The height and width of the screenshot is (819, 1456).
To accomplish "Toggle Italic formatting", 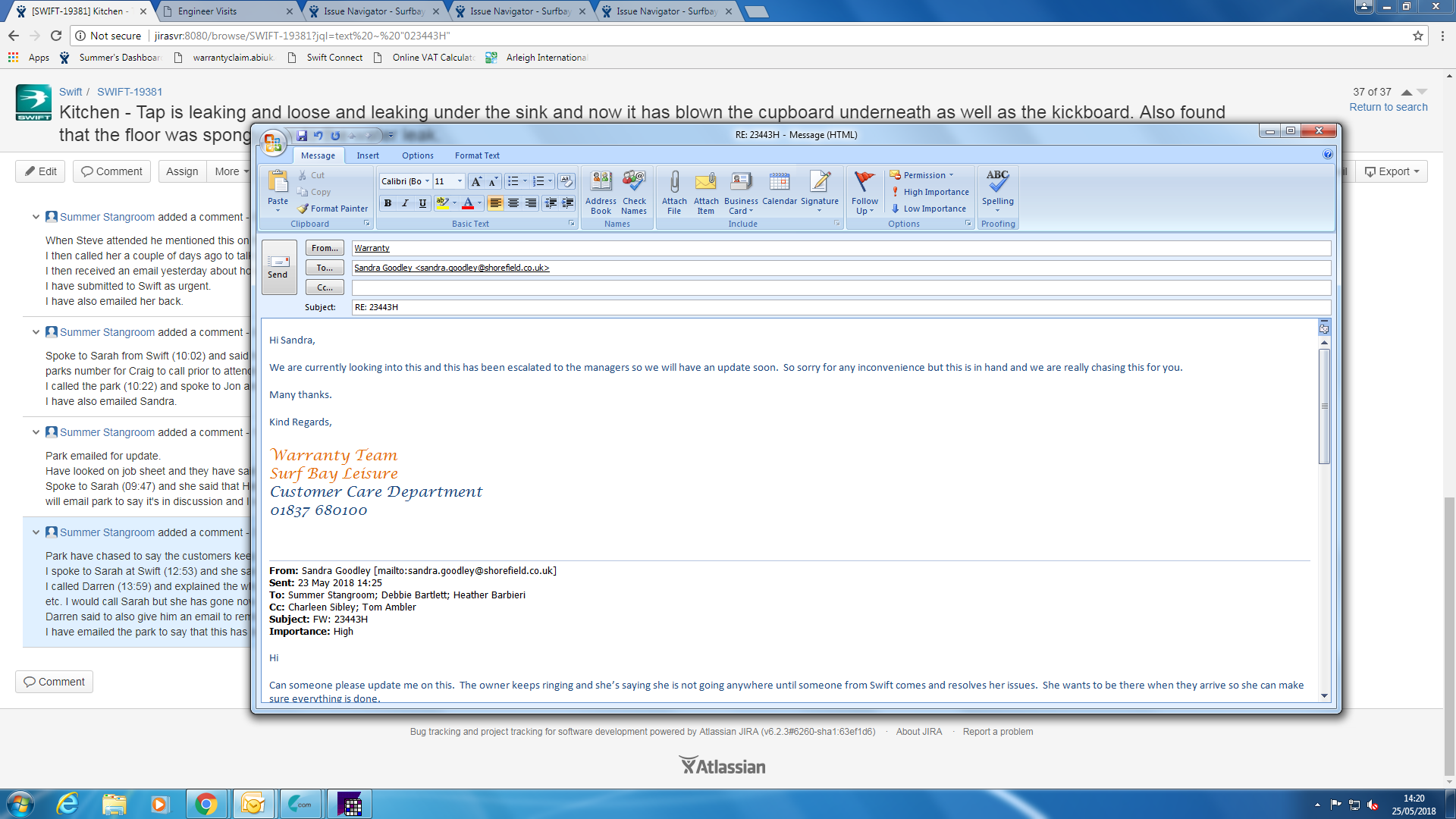I will point(405,203).
